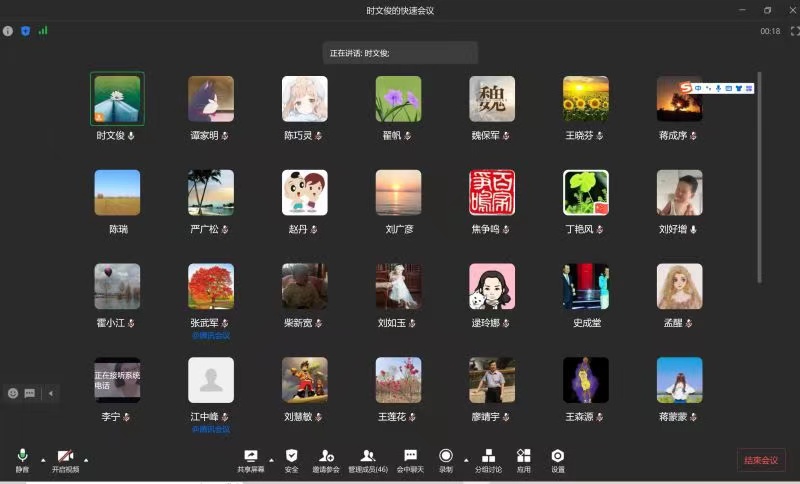Viewport: 800px width, 484px height.
Task: Open the 共享屏幕 (share screen) tool
Action: click(251, 460)
